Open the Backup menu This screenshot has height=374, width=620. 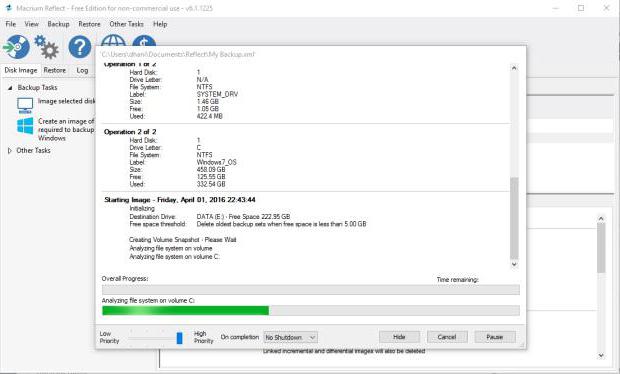pyautogui.click(x=58, y=24)
